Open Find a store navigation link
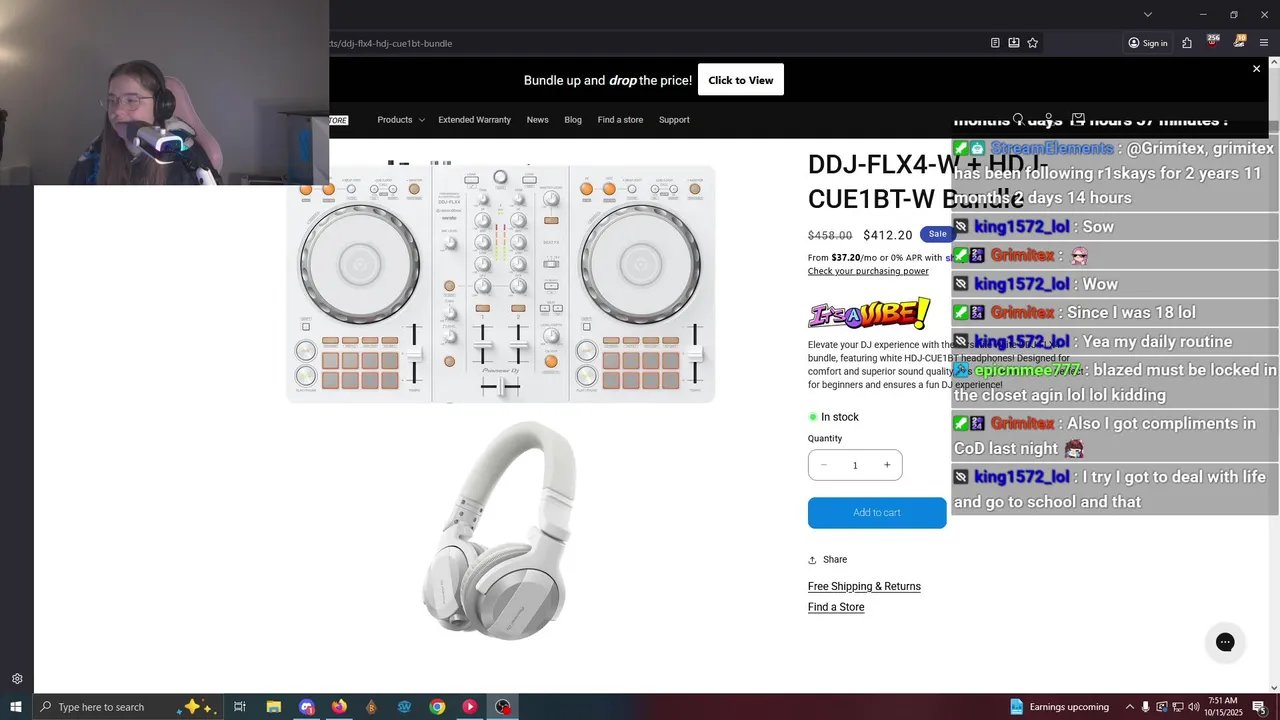 click(620, 120)
